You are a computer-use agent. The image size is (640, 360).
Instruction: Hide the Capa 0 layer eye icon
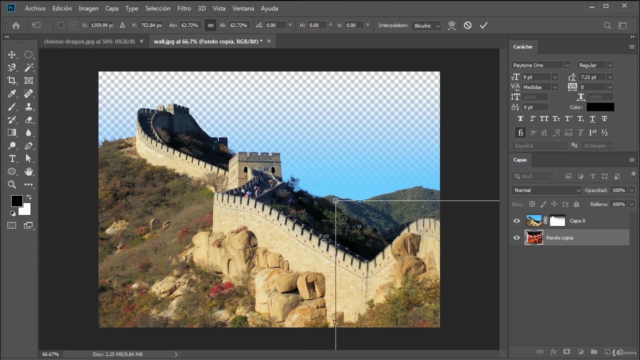[x=517, y=221]
